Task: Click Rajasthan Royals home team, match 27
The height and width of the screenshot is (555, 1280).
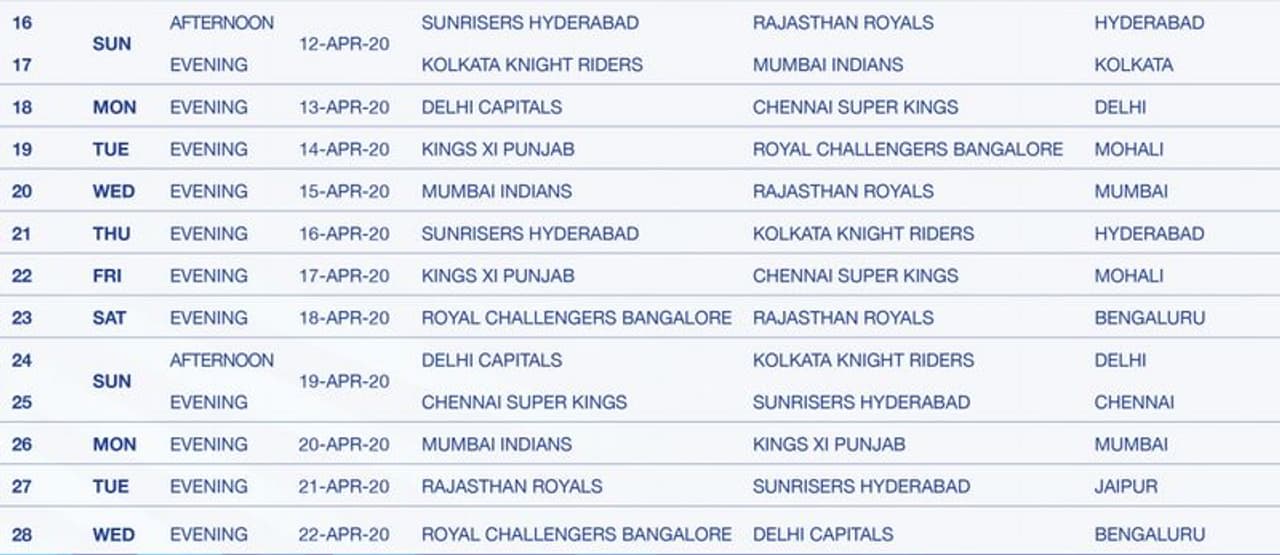Action: (512, 487)
